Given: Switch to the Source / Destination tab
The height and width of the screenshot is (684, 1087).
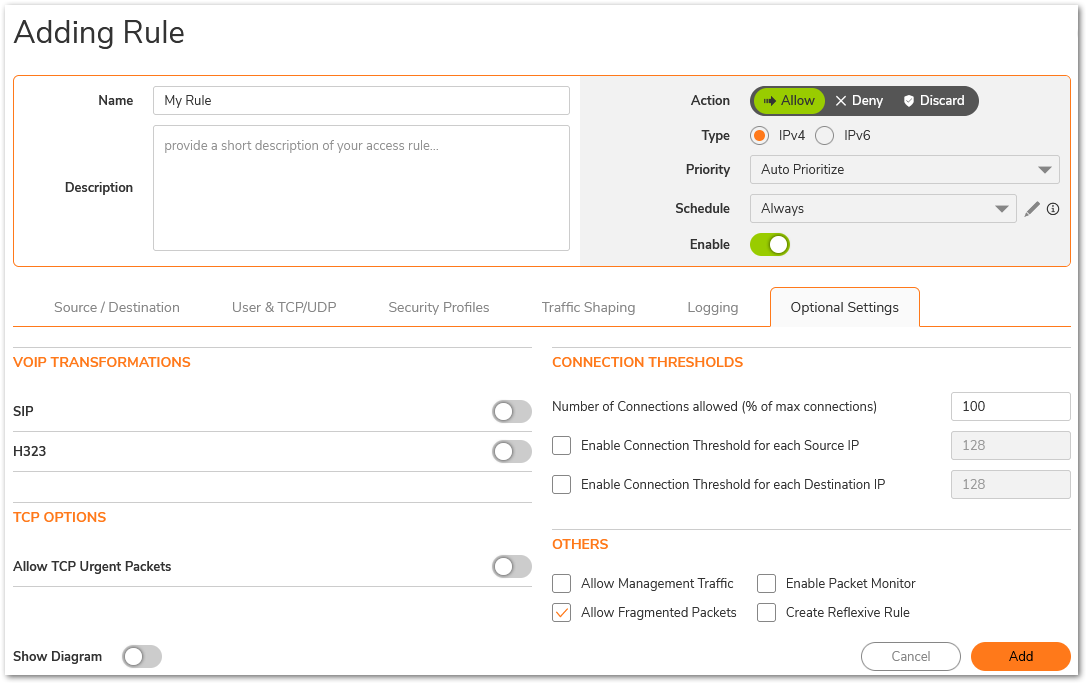Looking at the screenshot, I should point(116,307).
